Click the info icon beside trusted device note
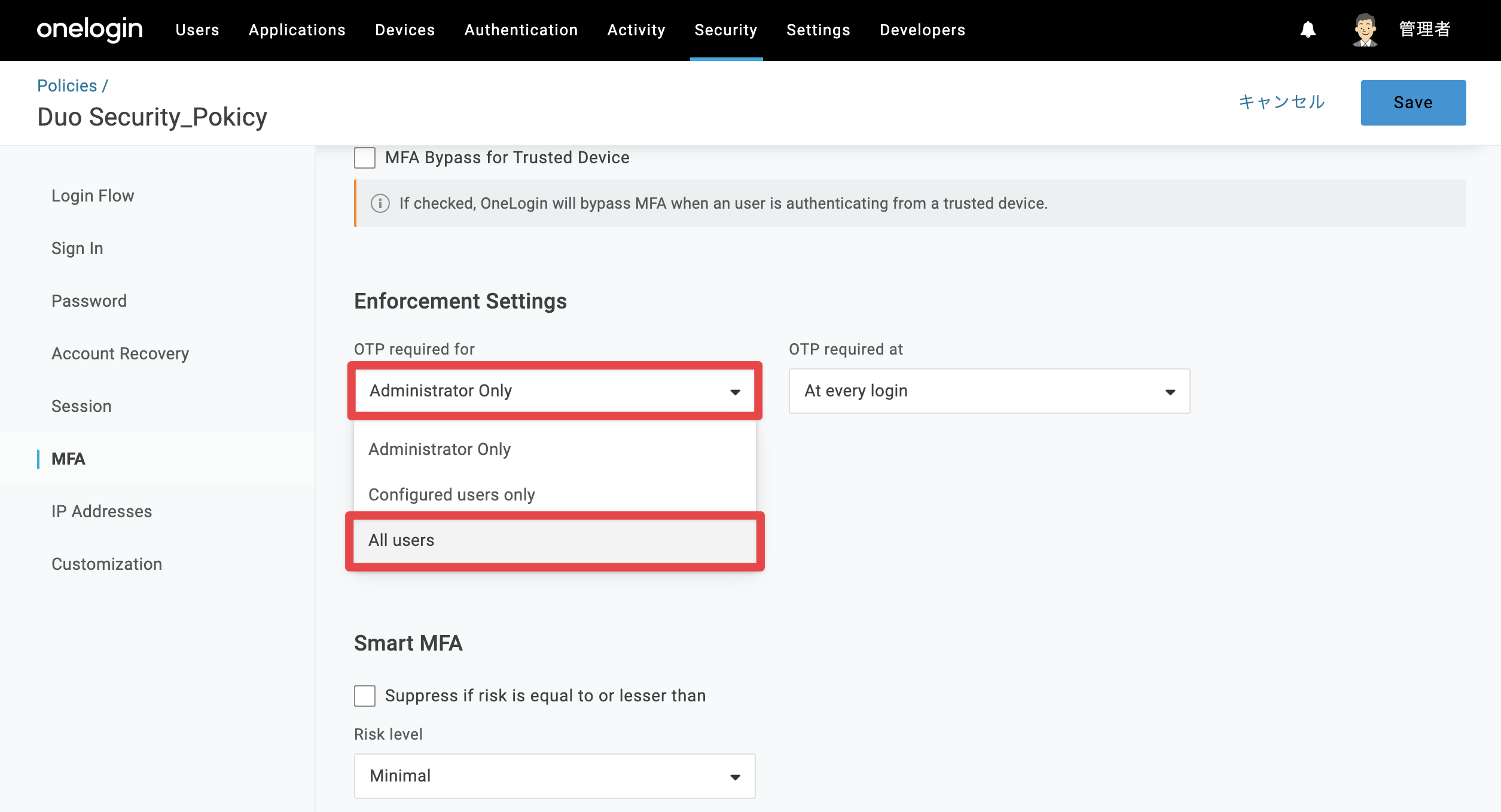 pyautogui.click(x=380, y=203)
